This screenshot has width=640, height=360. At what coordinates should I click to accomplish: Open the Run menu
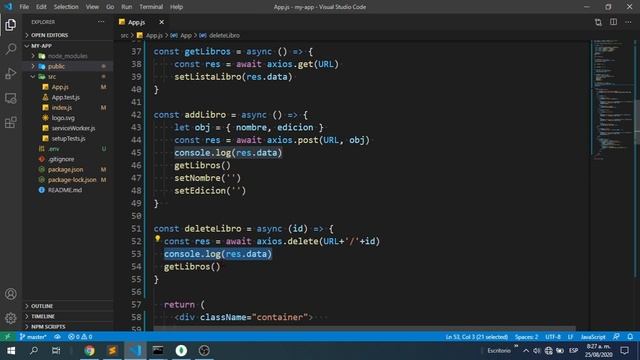click(x=127, y=7)
